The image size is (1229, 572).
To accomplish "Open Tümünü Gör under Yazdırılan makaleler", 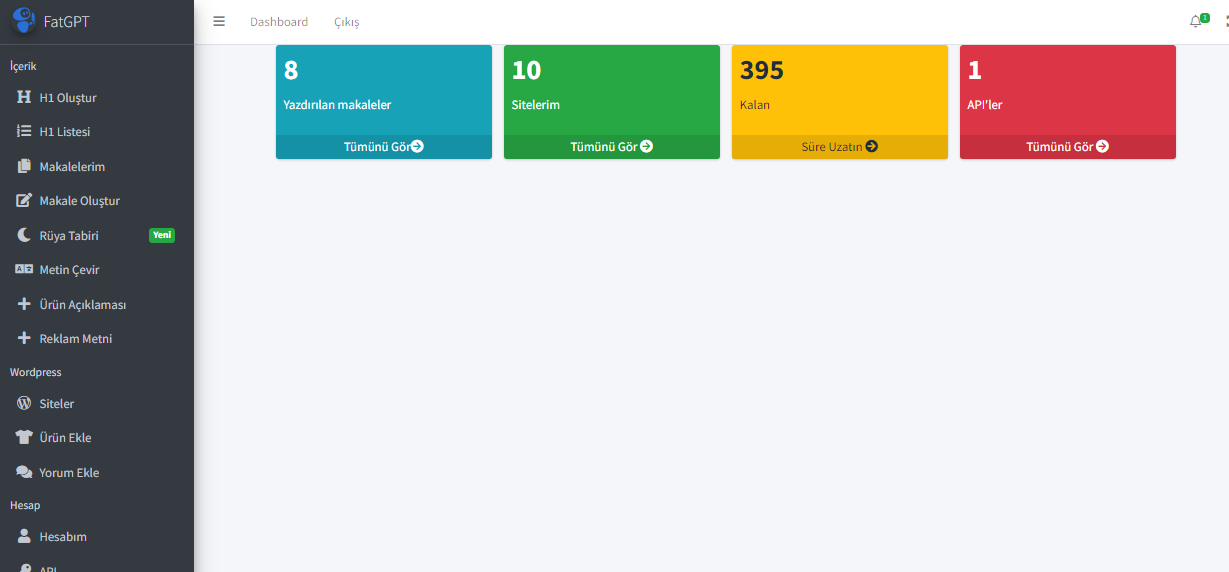I will 384,146.
